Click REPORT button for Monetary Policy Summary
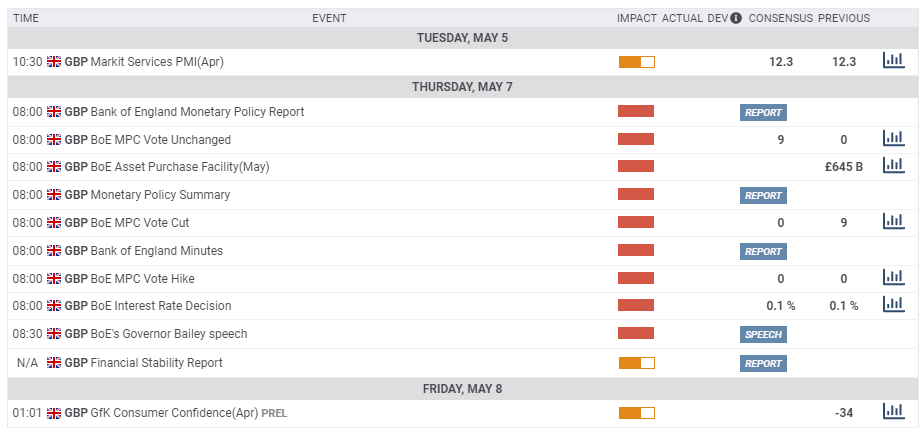 (763, 195)
